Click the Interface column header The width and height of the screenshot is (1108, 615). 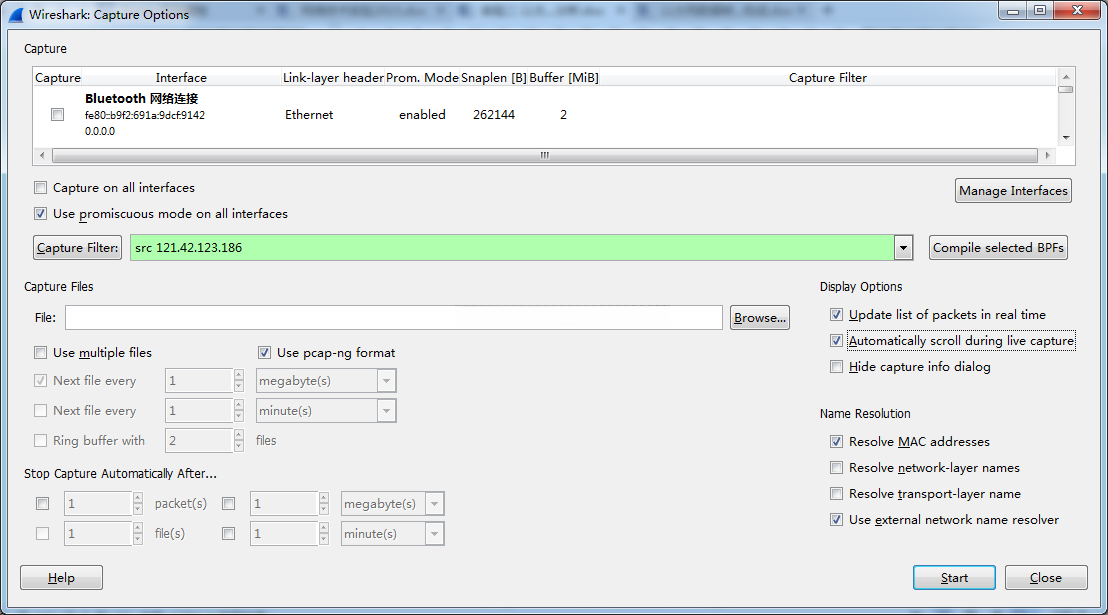(x=181, y=78)
